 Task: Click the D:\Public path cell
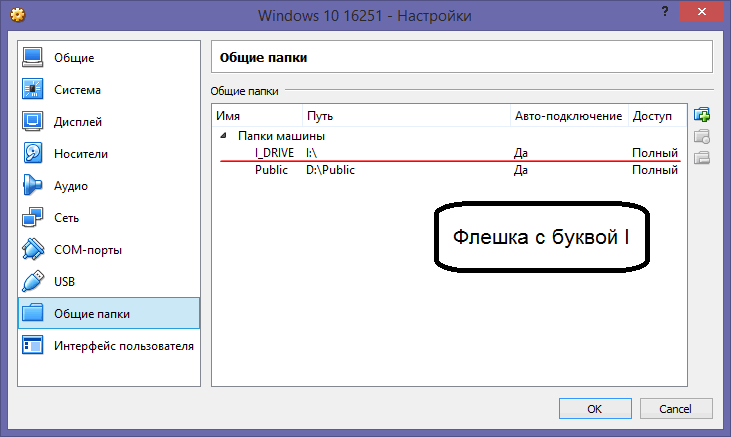pos(330,170)
